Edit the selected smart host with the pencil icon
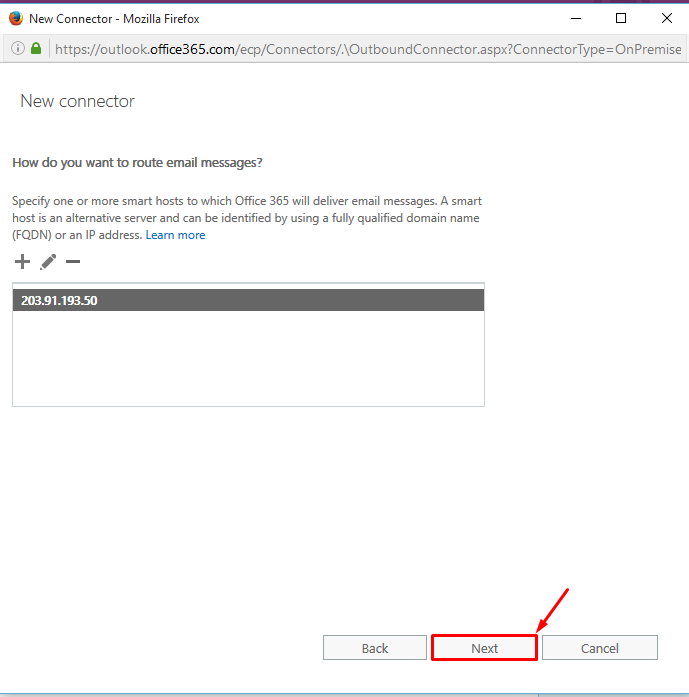The height and width of the screenshot is (697, 689). 48,261
